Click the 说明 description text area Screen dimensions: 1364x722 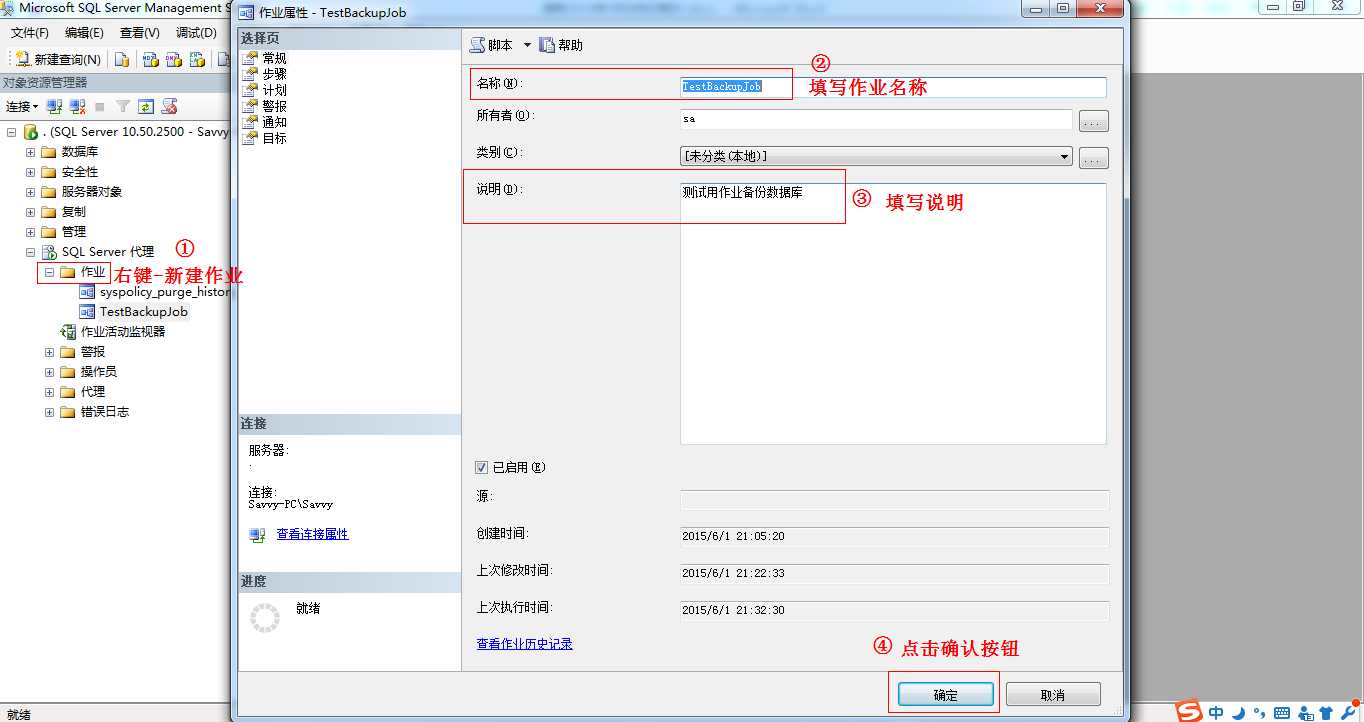(x=893, y=313)
